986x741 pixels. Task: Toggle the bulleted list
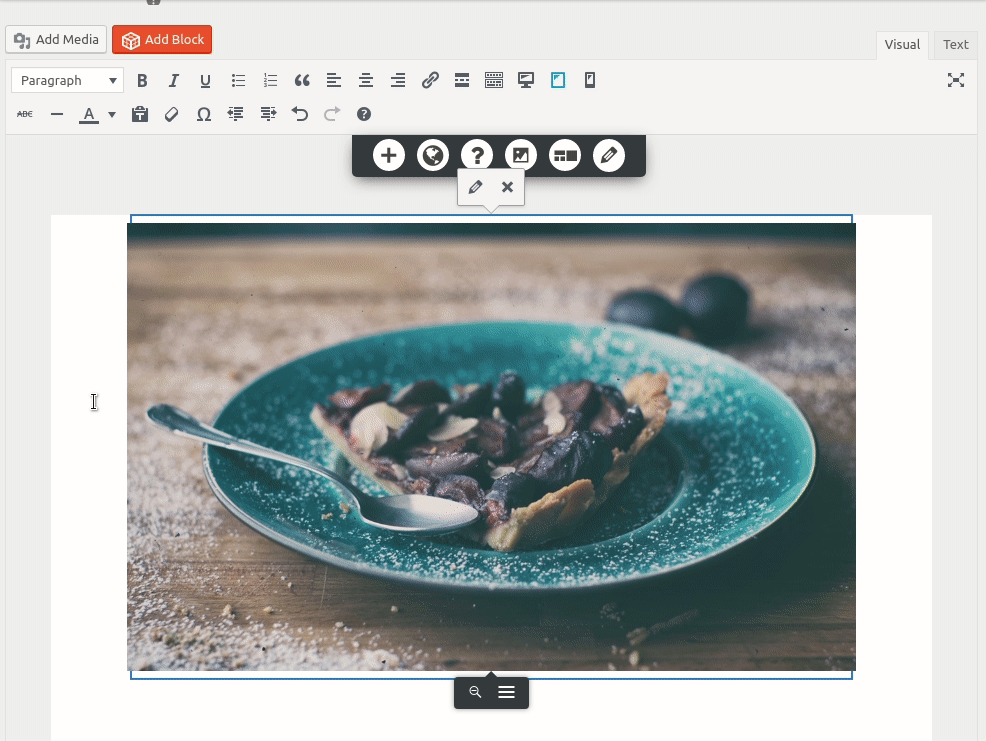click(x=238, y=80)
